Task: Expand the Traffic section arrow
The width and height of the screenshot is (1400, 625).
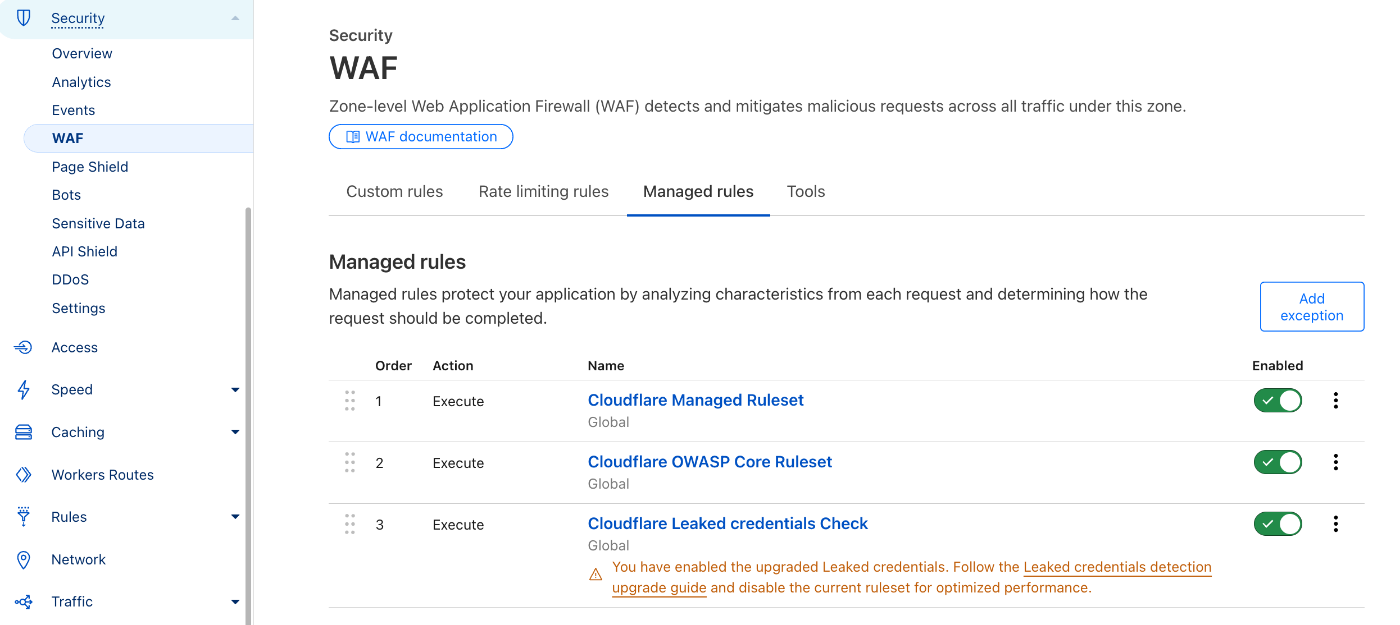Action: [235, 602]
